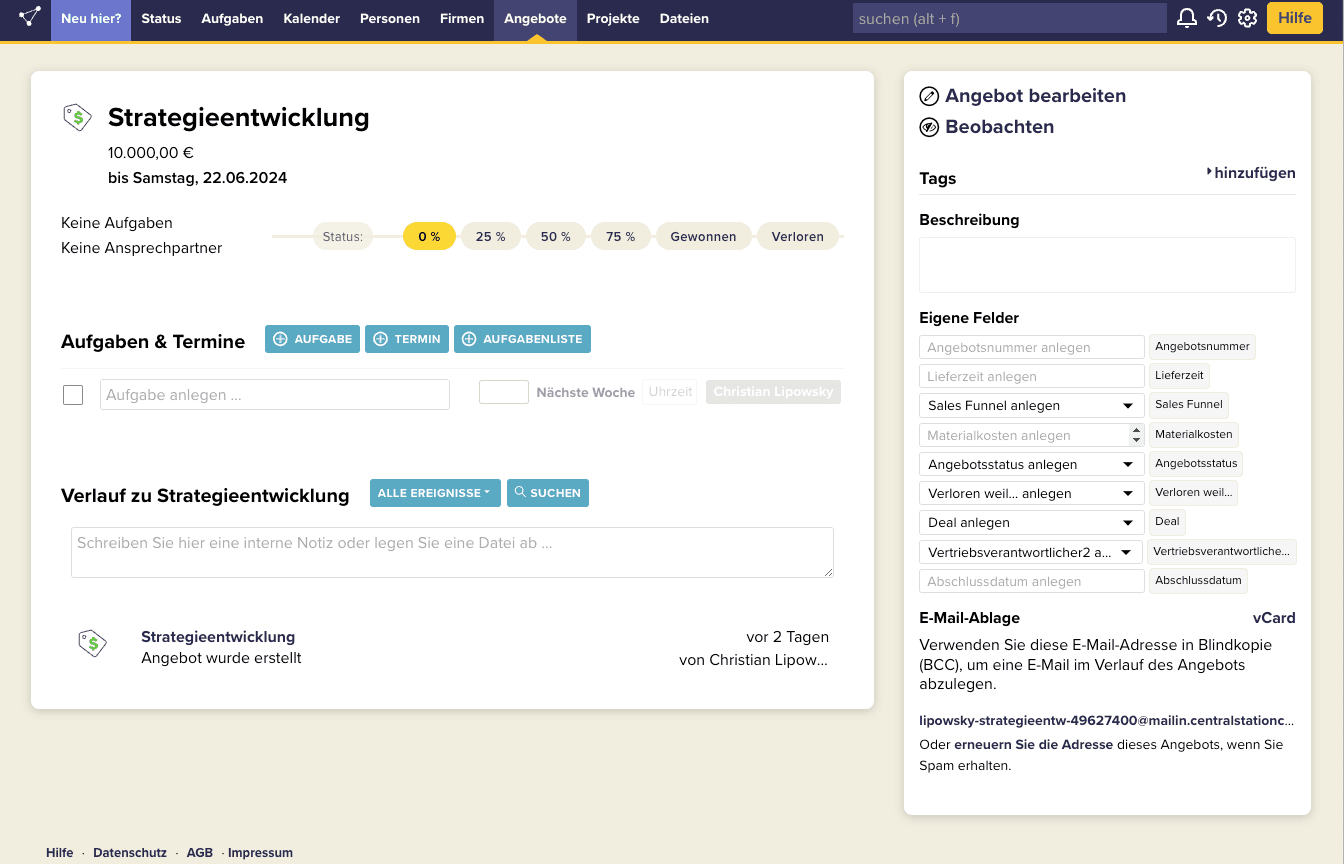Open the settings gear icon
The height and width of the screenshot is (864, 1344).
pyautogui.click(x=1247, y=18)
